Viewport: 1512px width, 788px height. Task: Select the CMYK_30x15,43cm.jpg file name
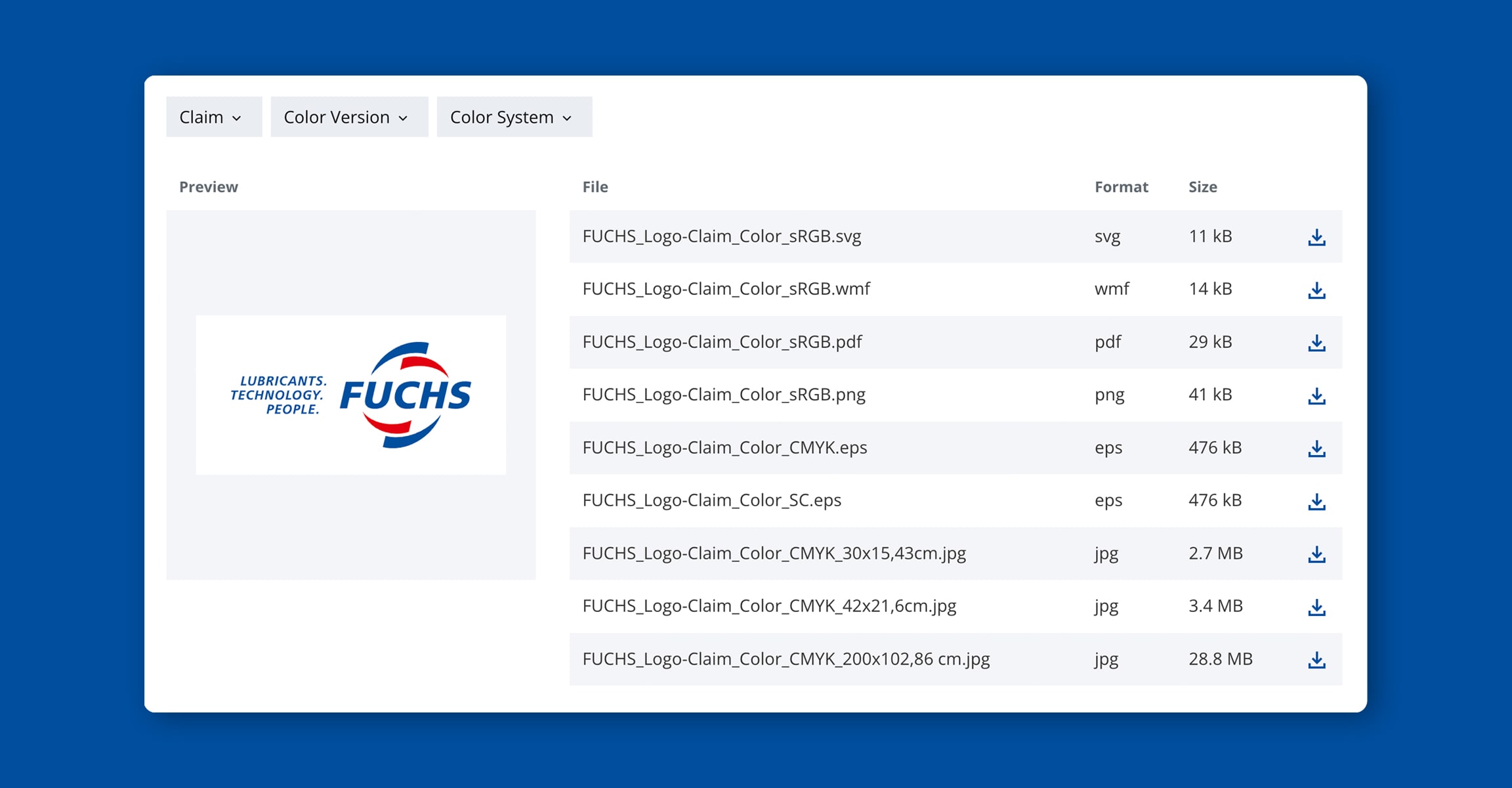pos(774,554)
